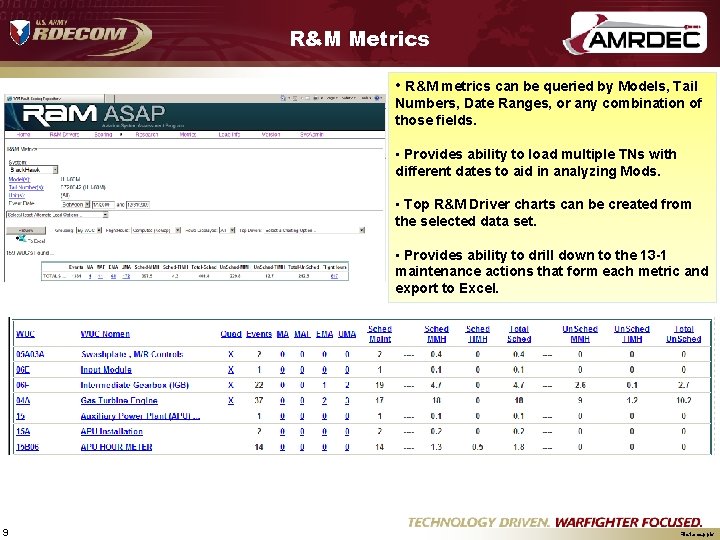Click the AMRDEC logo
Screen dimensions: 720x540
point(636,34)
